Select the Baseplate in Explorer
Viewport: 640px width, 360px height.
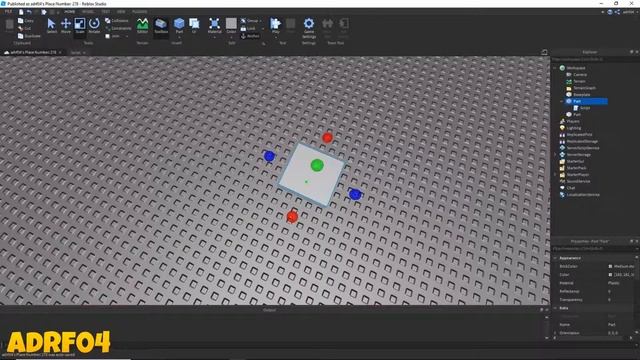[x=578, y=95]
